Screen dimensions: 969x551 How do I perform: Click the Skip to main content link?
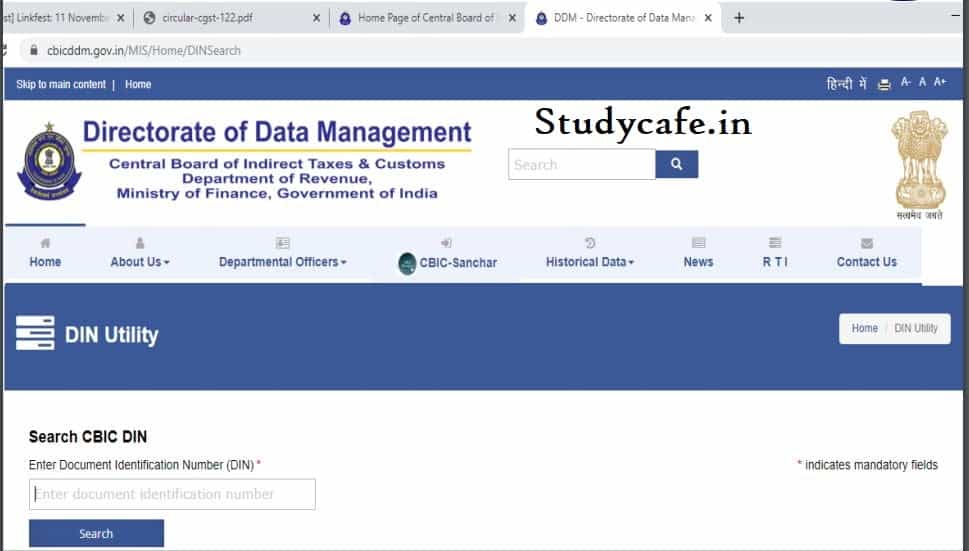tap(61, 85)
